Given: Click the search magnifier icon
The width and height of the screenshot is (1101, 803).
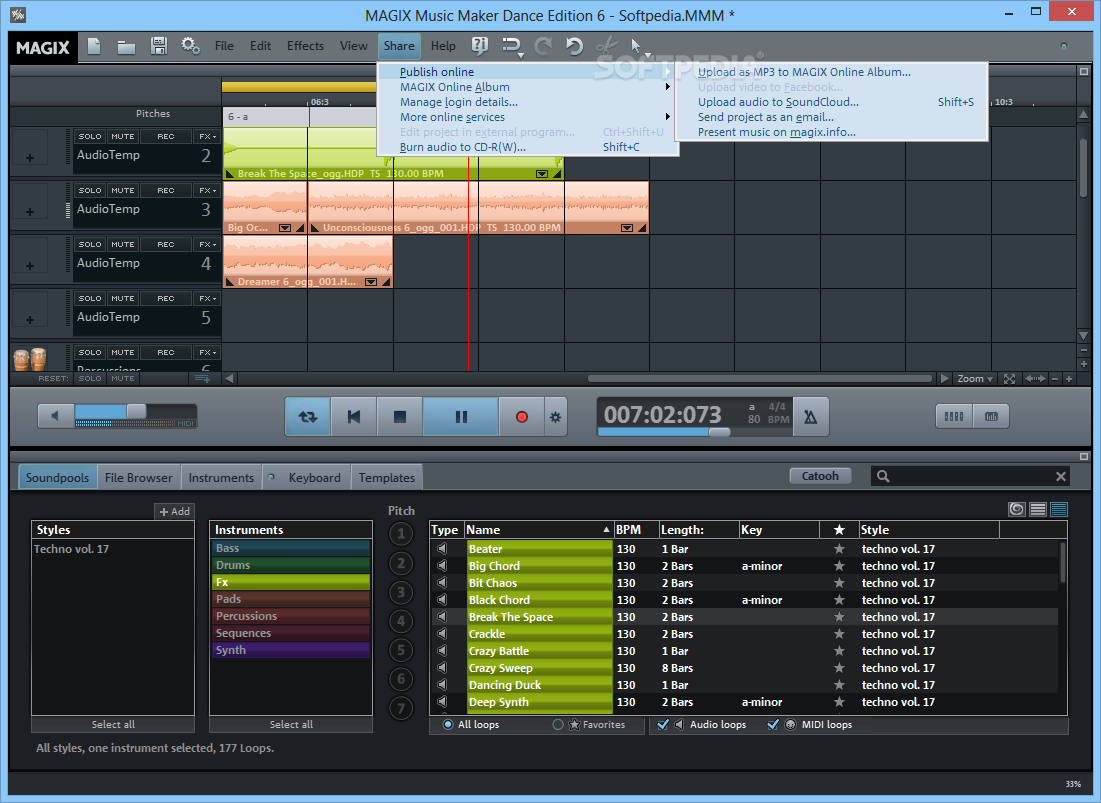Looking at the screenshot, I should (x=883, y=477).
